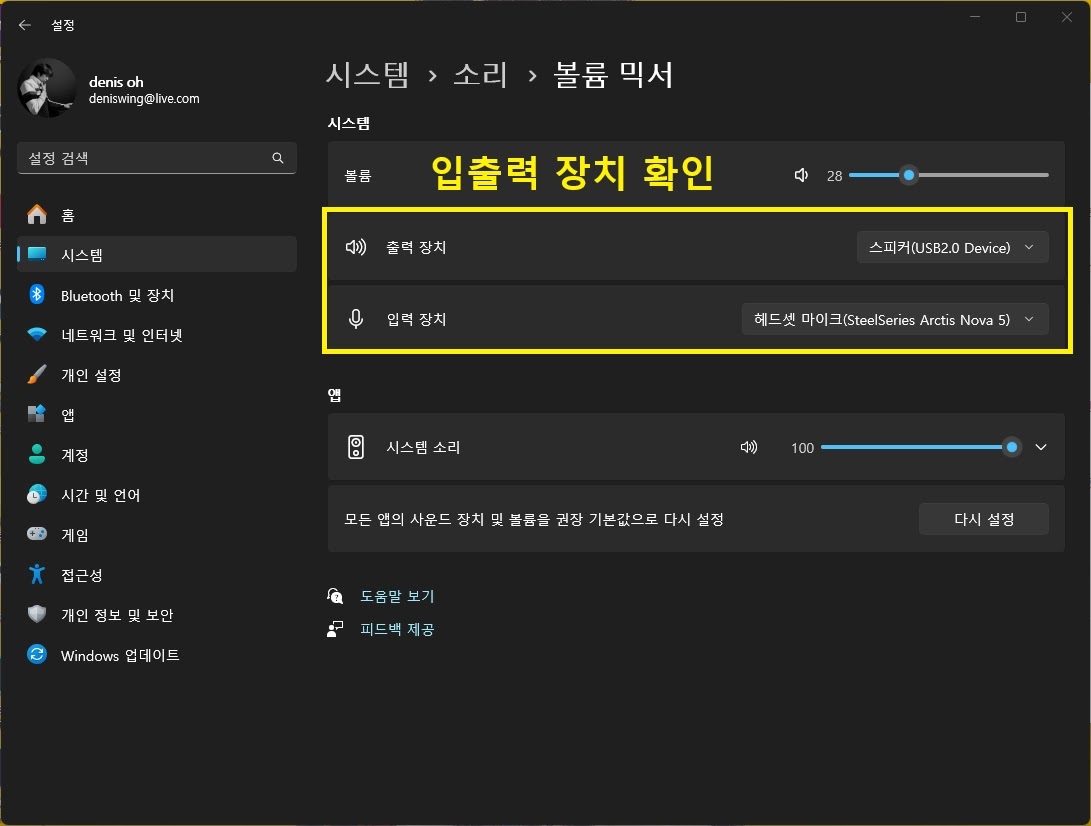Click the 시스템 소리 speaker box icon
1091x826 pixels.
coord(356,447)
